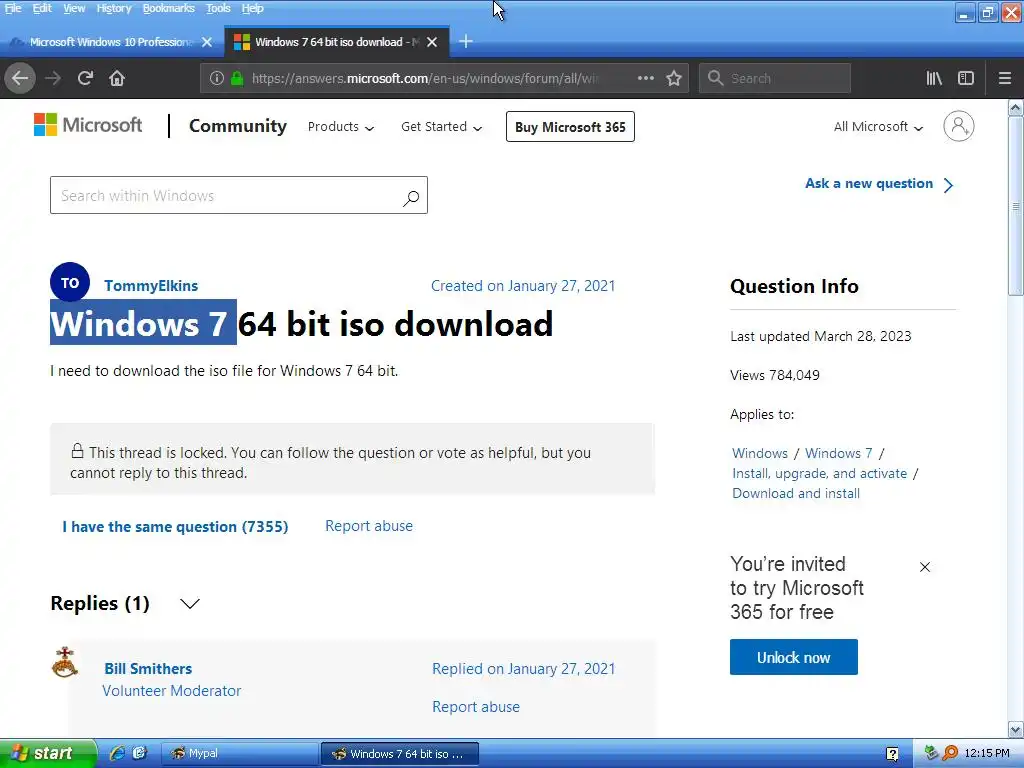Screen dimensions: 1024x768
Task: Open Bill Smithers profile link
Action: tap(148, 669)
